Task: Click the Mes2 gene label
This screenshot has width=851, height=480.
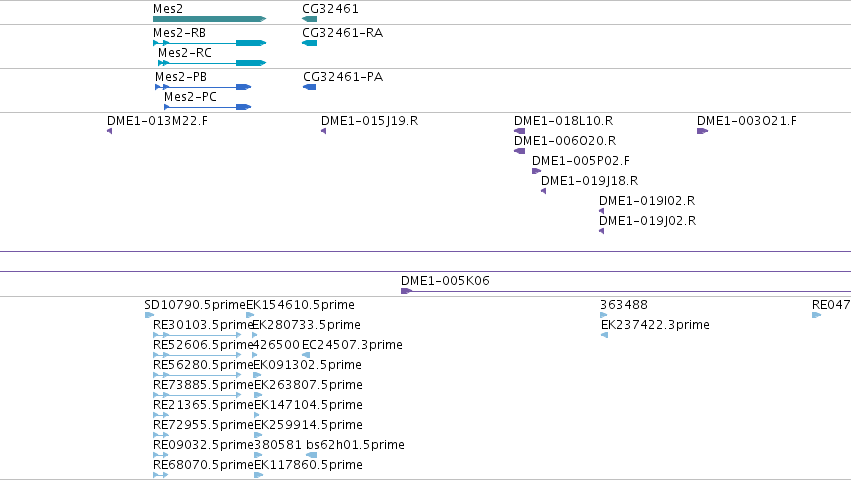Action: 168,9
